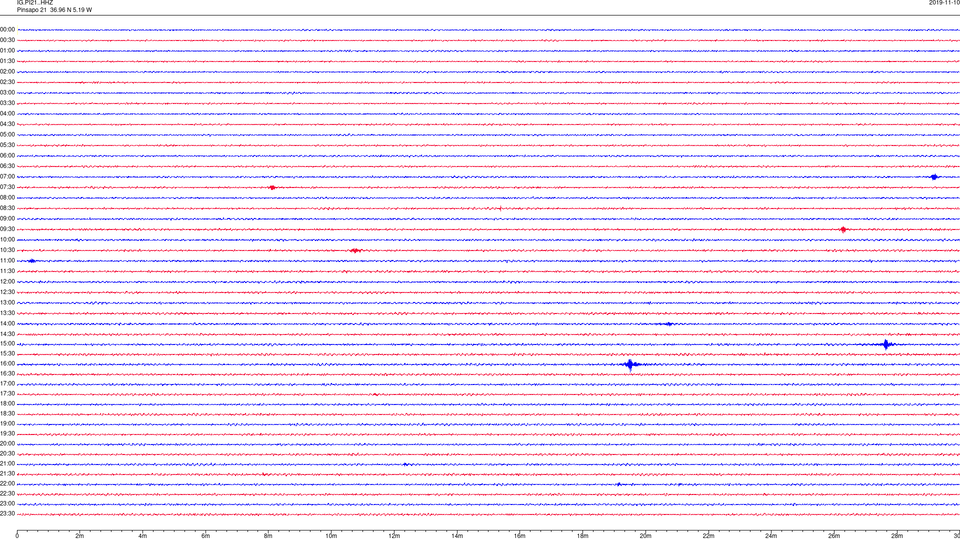
Task: Select the 21:00 row time label
Action: [7, 463]
